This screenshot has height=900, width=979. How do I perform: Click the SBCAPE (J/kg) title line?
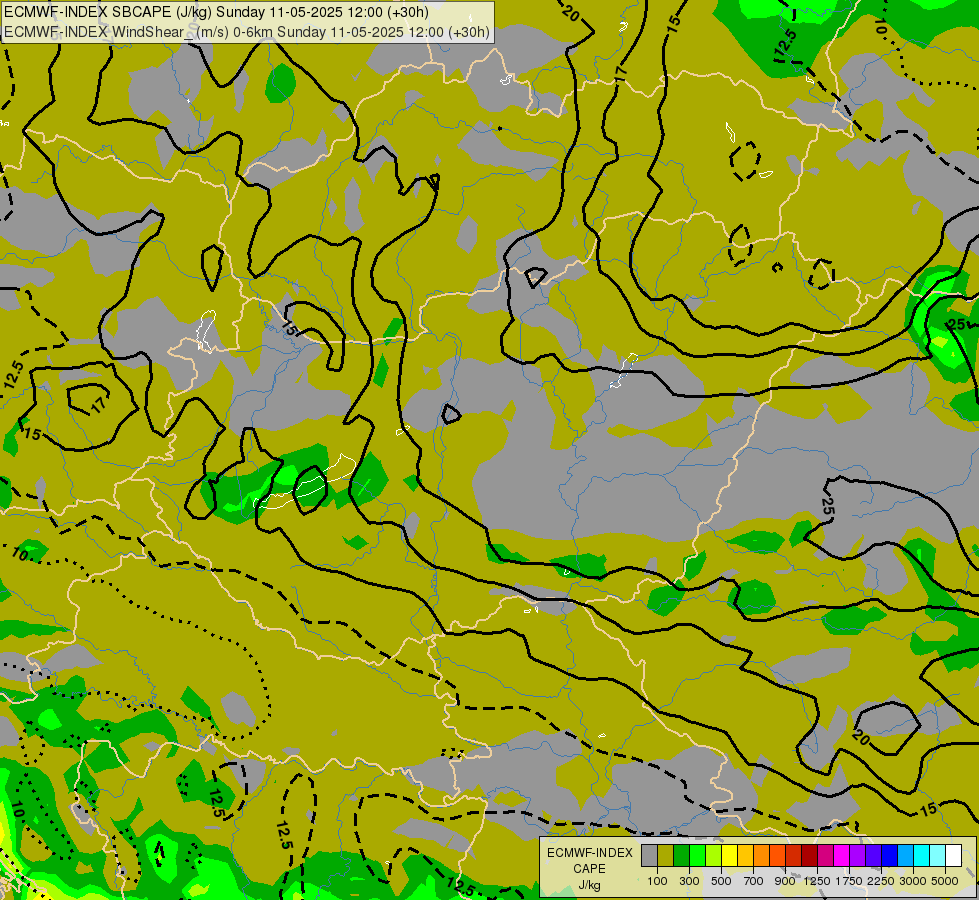217,12
